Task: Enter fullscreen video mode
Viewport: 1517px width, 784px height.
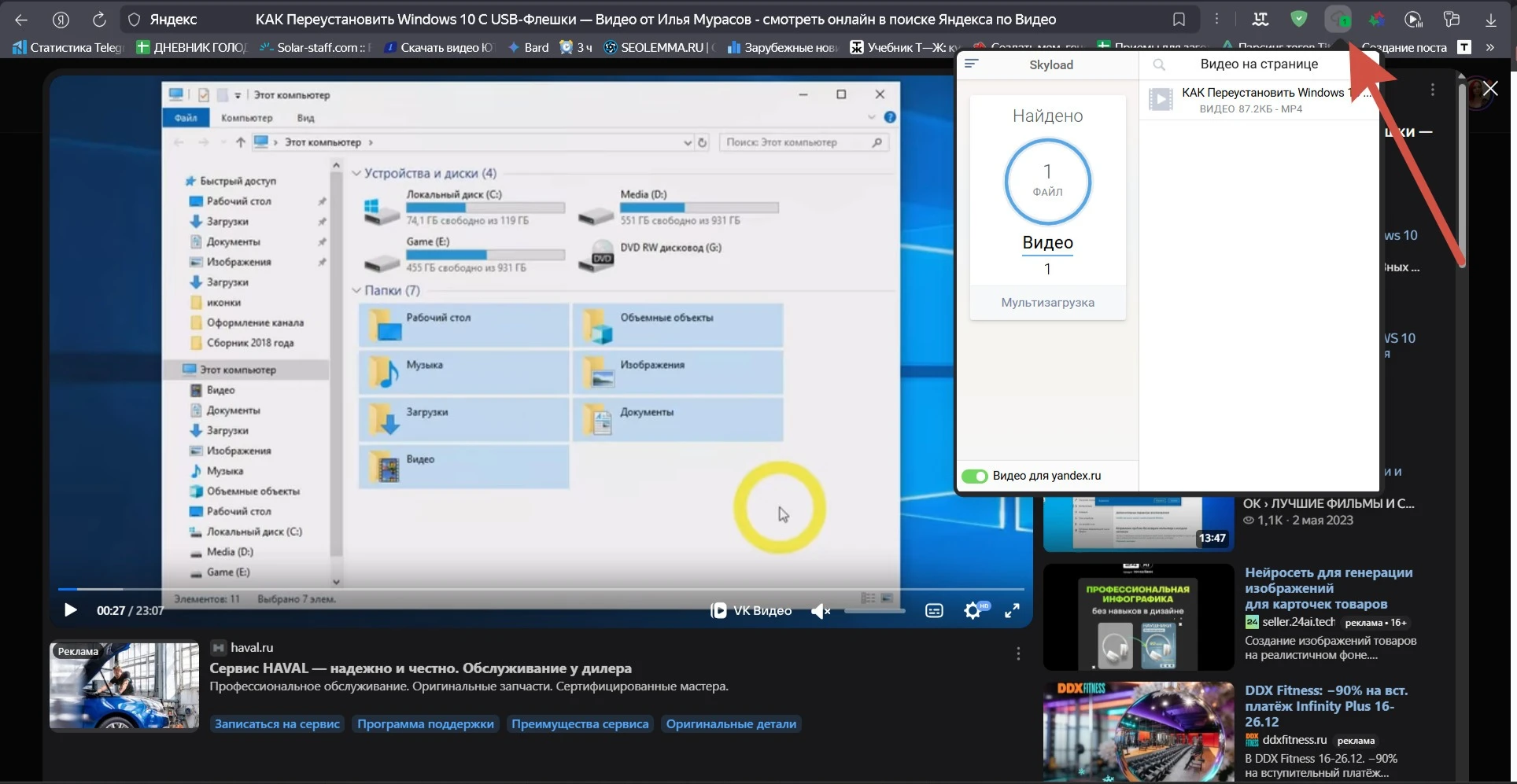Action: [1012, 611]
